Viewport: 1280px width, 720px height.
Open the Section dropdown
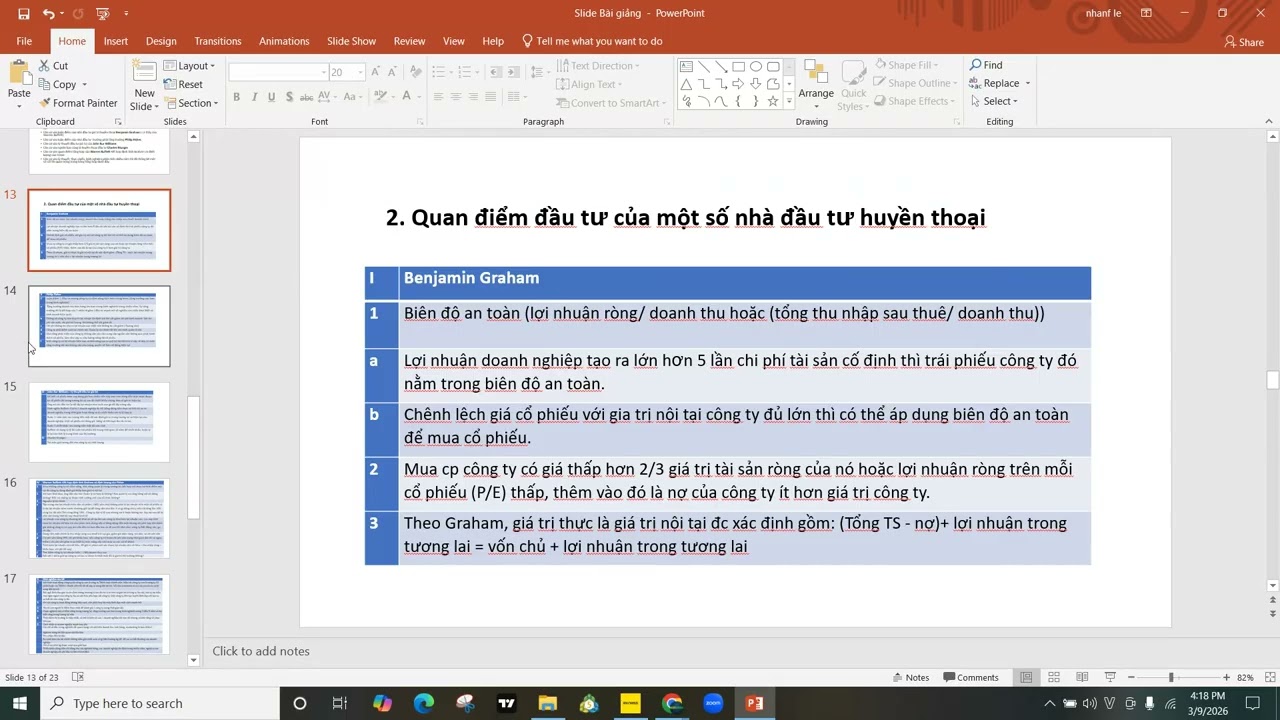point(191,103)
